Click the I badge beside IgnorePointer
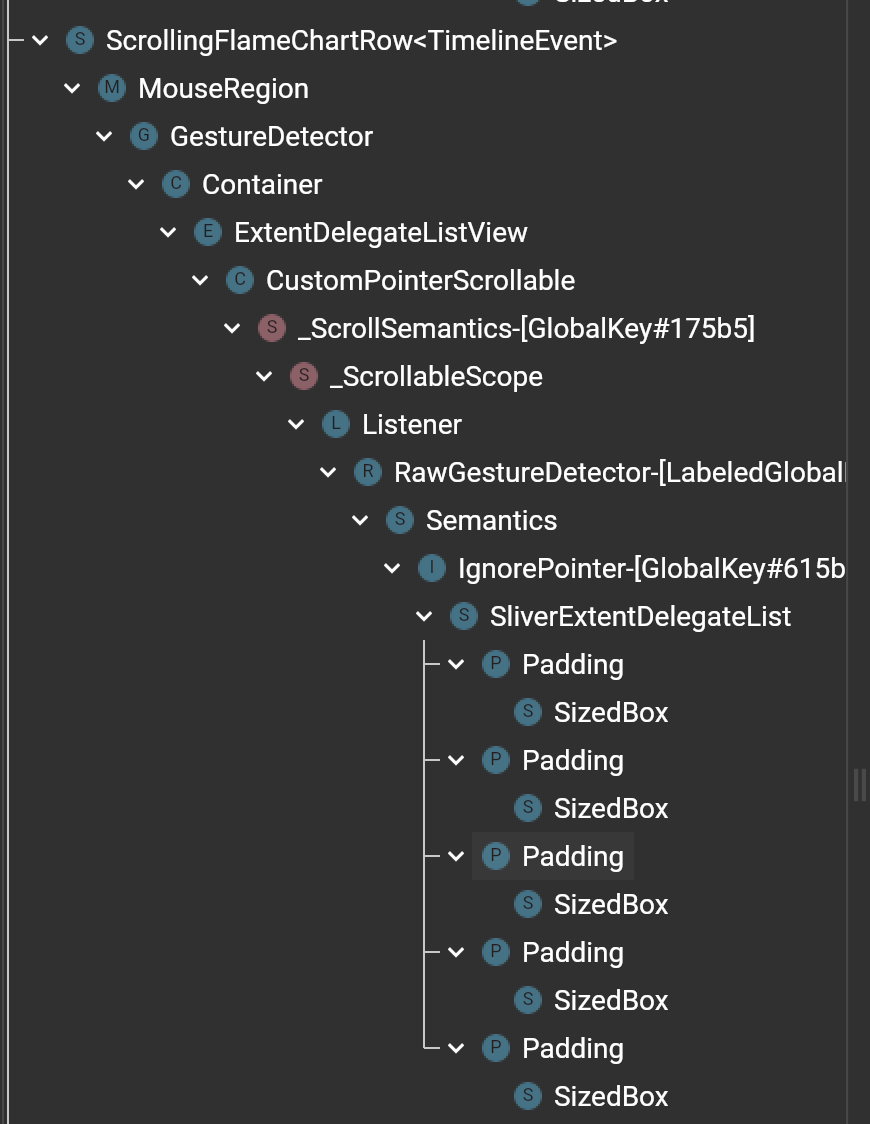The width and height of the screenshot is (870, 1124). coord(432,568)
